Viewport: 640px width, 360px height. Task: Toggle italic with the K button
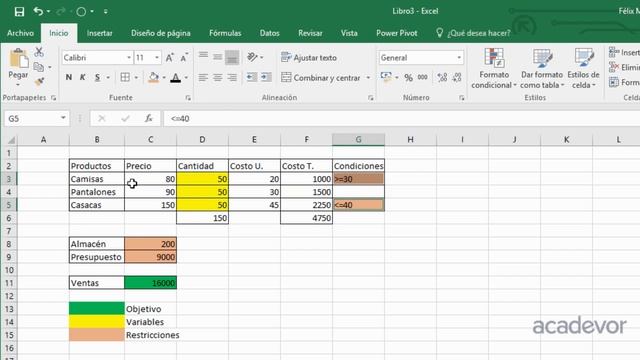tap(82, 77)
